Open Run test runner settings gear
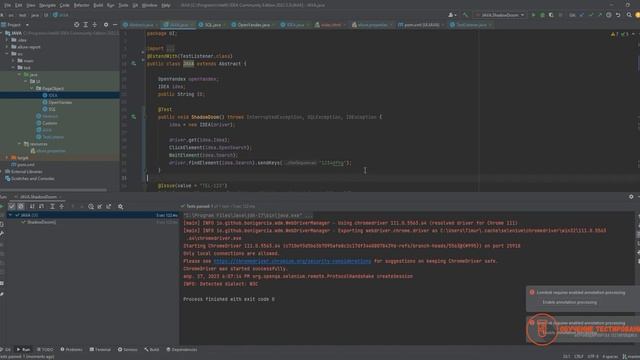This screenshot has width=640, height=360. click(121, 207)
